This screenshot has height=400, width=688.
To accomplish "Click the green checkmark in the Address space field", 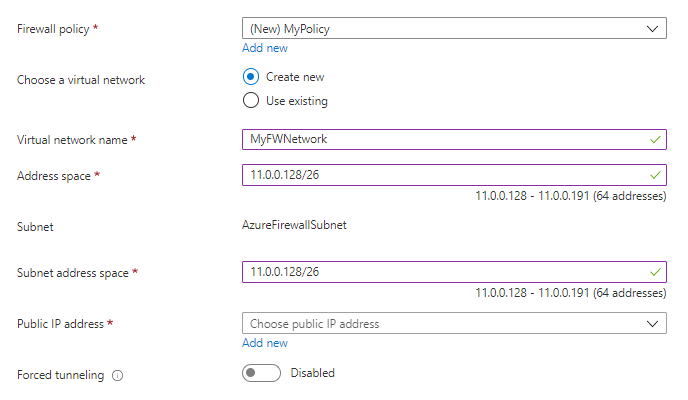I will point(655,175).
